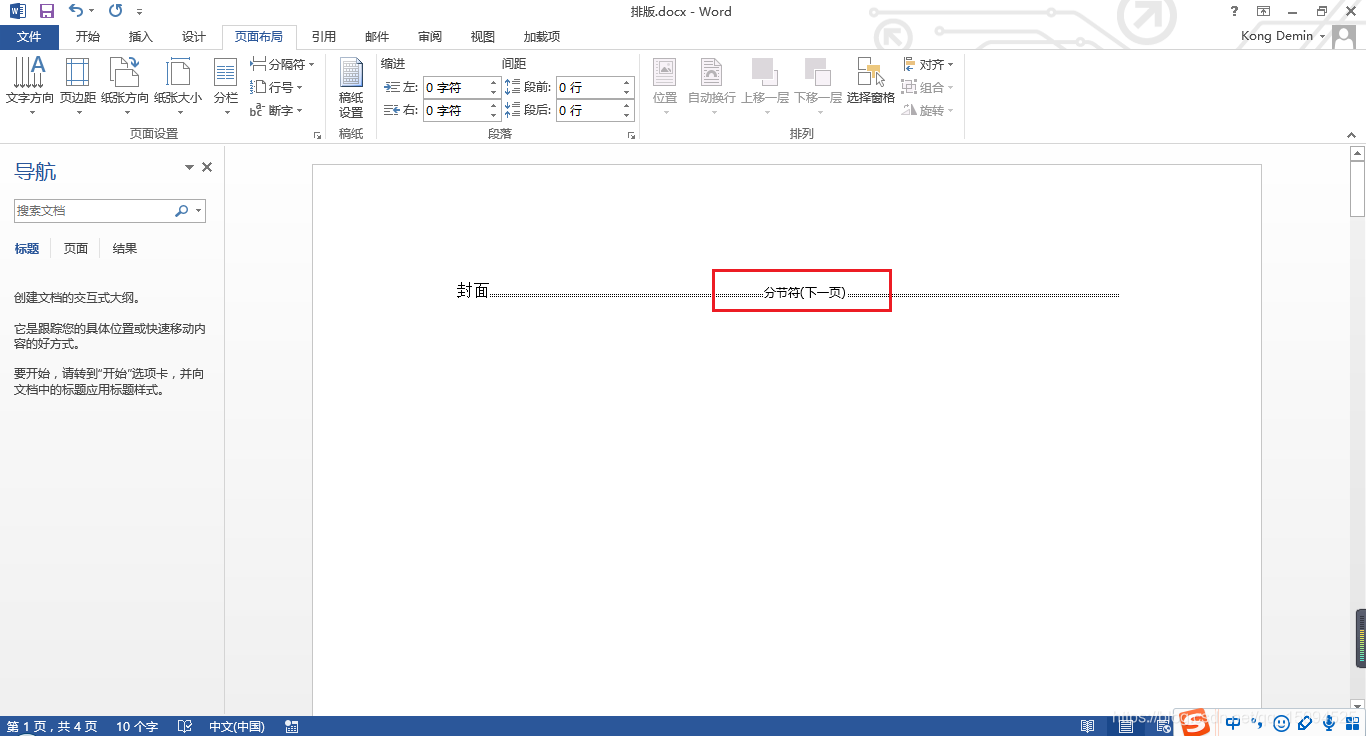
Task: Open Kong Demin account menu
Action: (x=1284, y=36)
